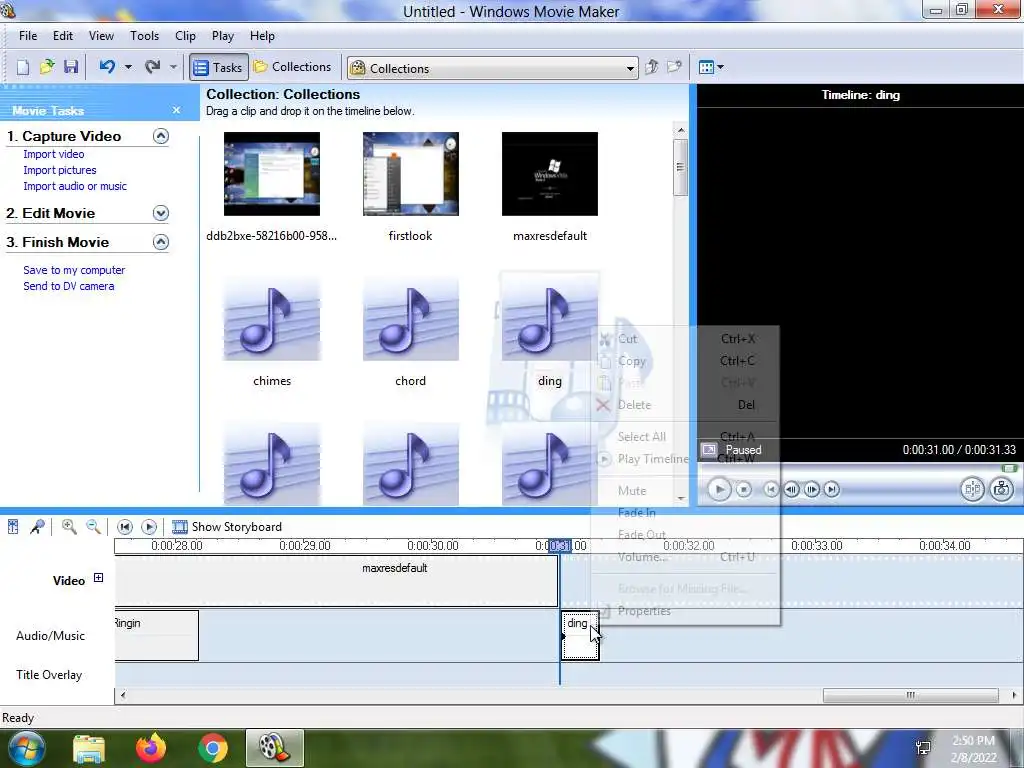
Task: Click the Import video link
Action: (54, 154)
